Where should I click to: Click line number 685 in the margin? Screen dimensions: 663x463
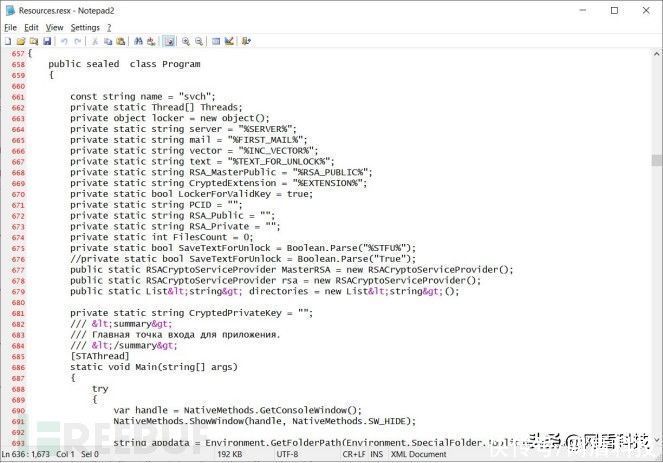[18, 357]
